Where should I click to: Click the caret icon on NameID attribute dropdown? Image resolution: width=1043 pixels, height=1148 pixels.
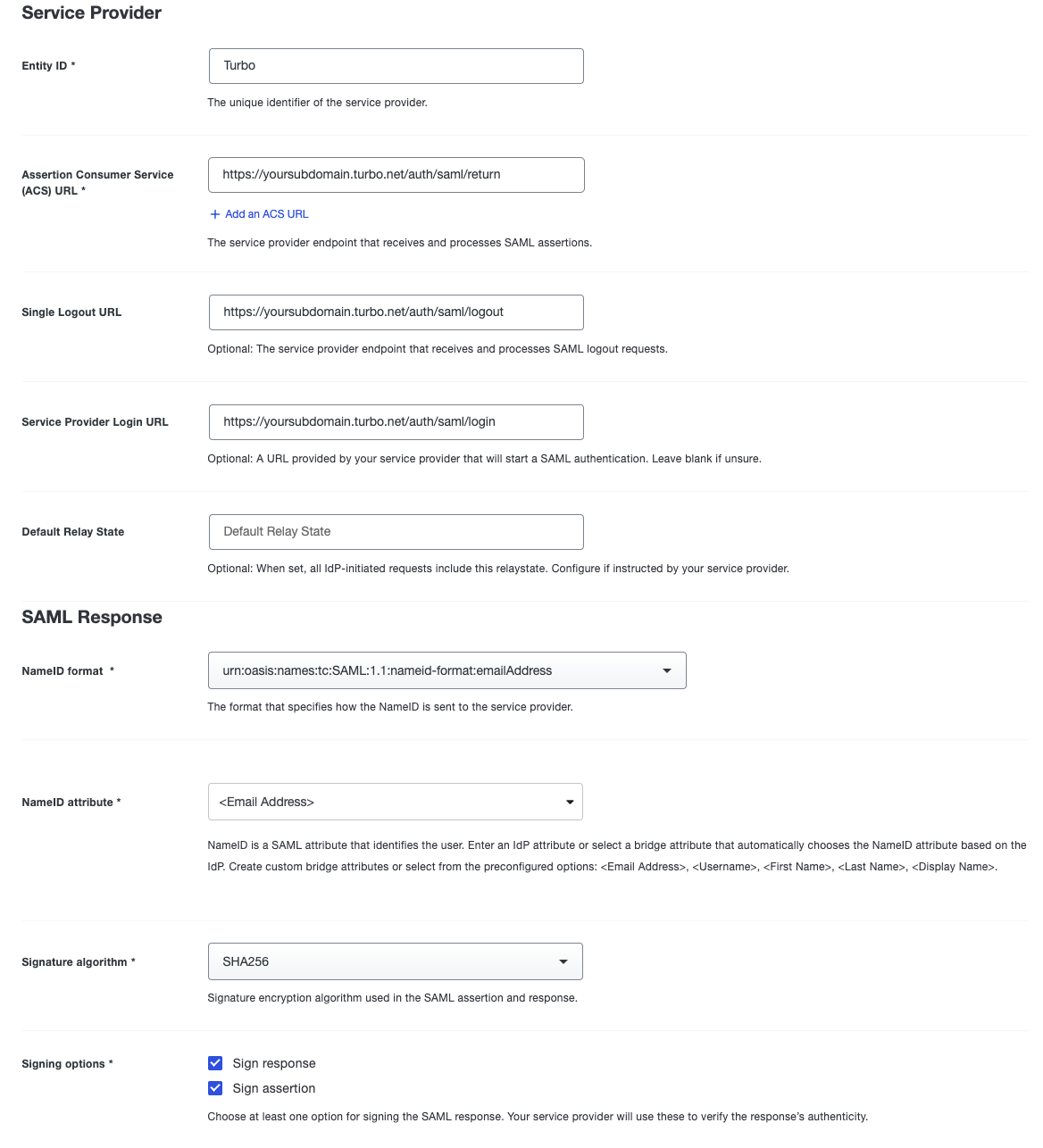tap(570, 802)
